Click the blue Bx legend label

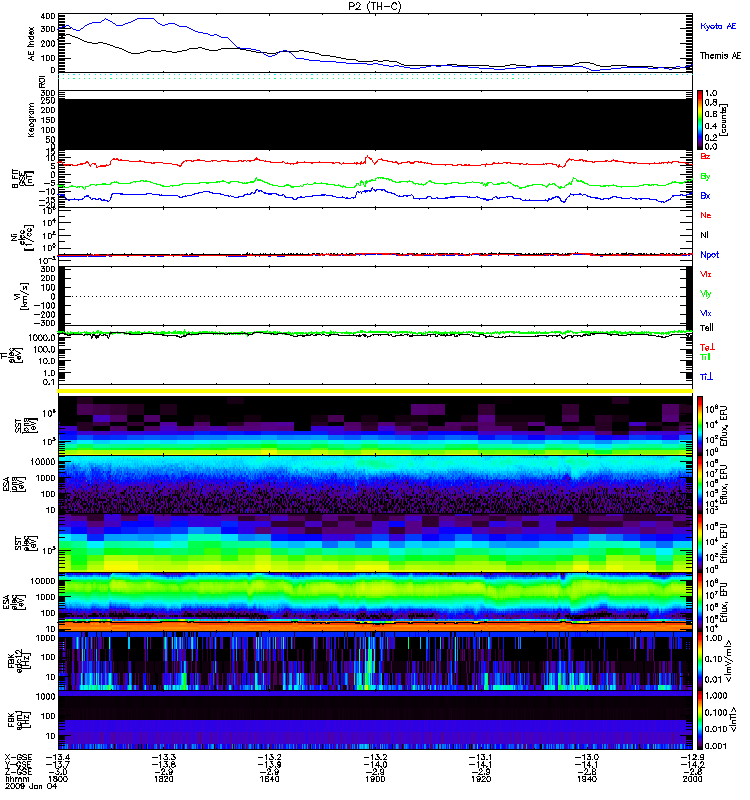click(x=705, y=195)
